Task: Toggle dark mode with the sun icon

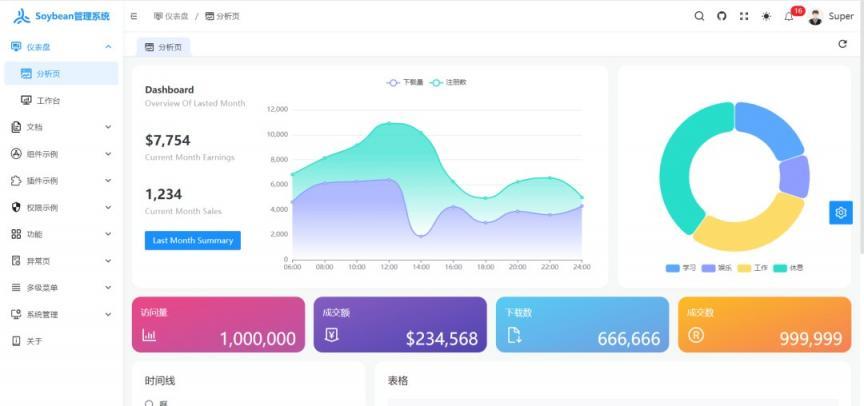Action: click(x=766, y=16)
